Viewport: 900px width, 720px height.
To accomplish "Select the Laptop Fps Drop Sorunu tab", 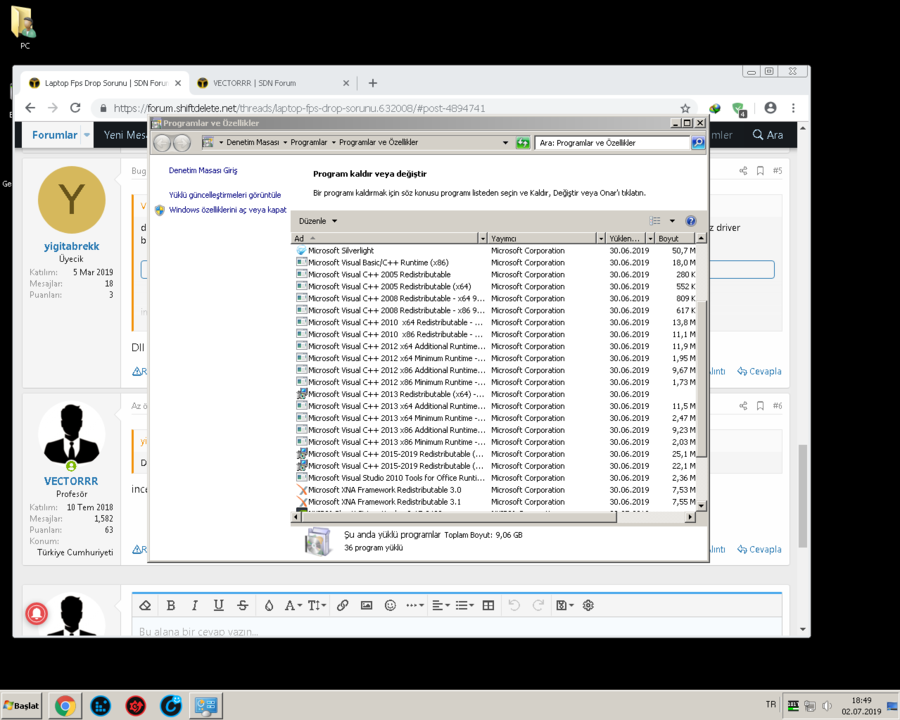I will click(x=104, y=83).
